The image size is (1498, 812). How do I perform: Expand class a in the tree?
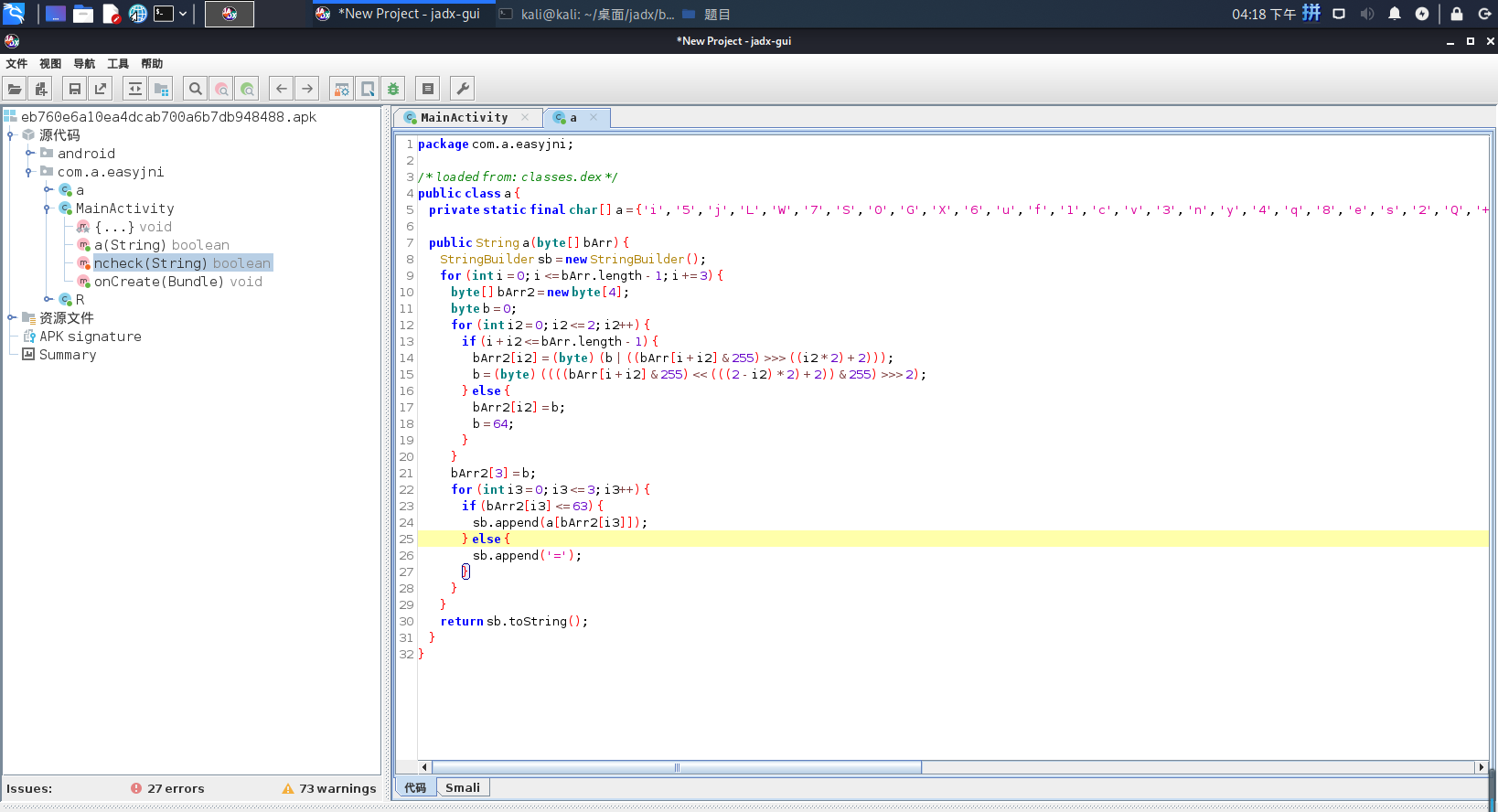[48, 190]
